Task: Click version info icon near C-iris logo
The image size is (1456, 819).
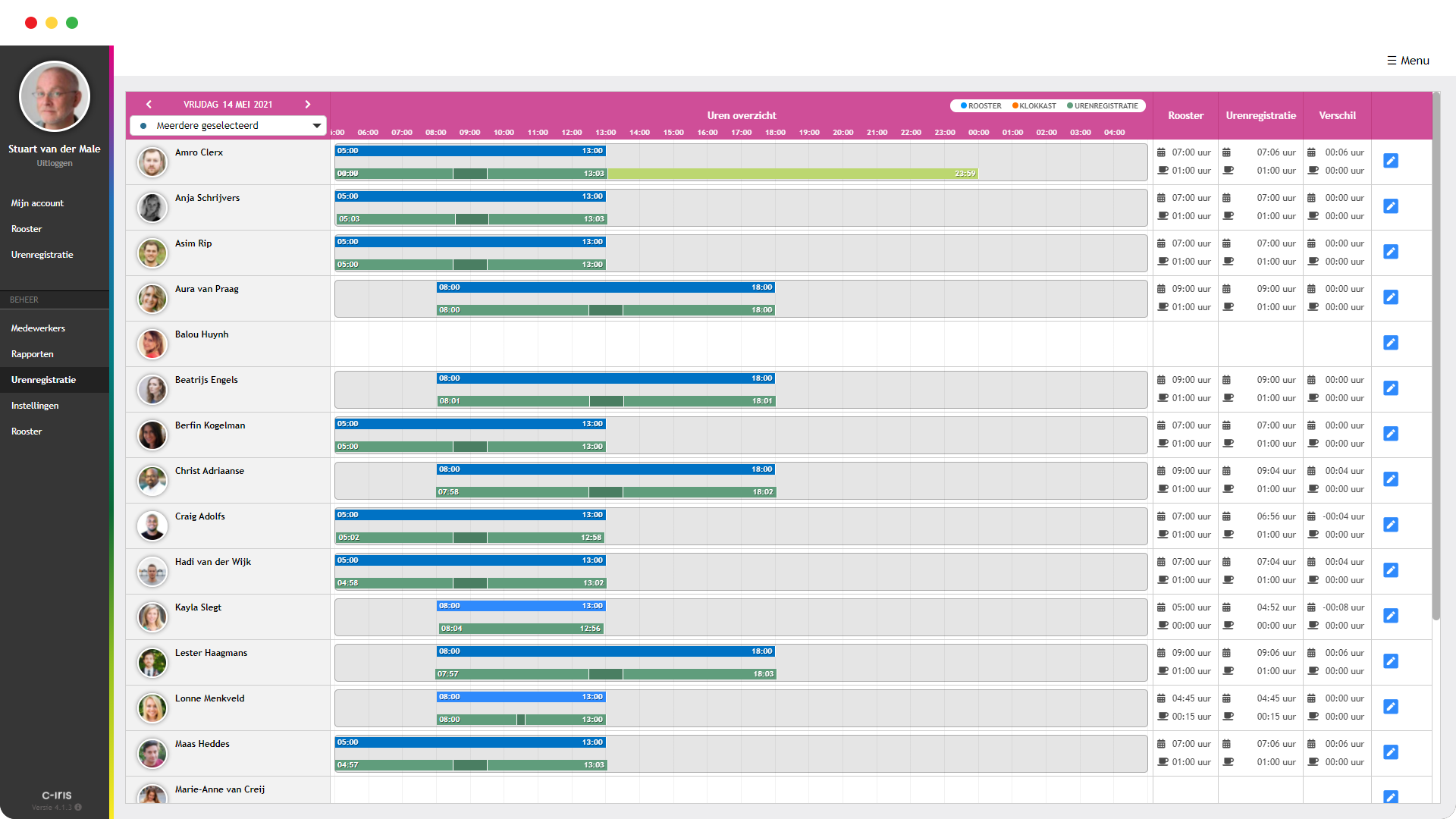Action: point(78,808)
